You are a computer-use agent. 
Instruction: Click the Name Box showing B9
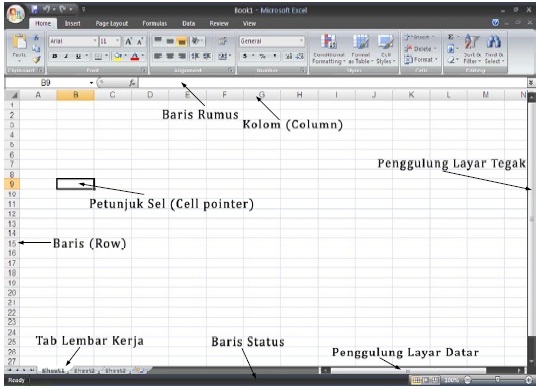click(x=49, y=83)
